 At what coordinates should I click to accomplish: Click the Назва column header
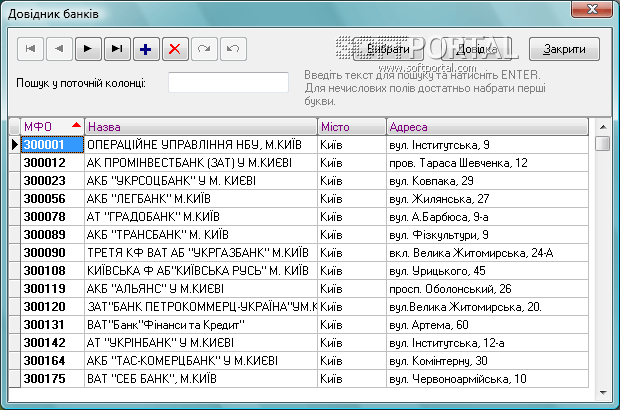coord(201,127)
